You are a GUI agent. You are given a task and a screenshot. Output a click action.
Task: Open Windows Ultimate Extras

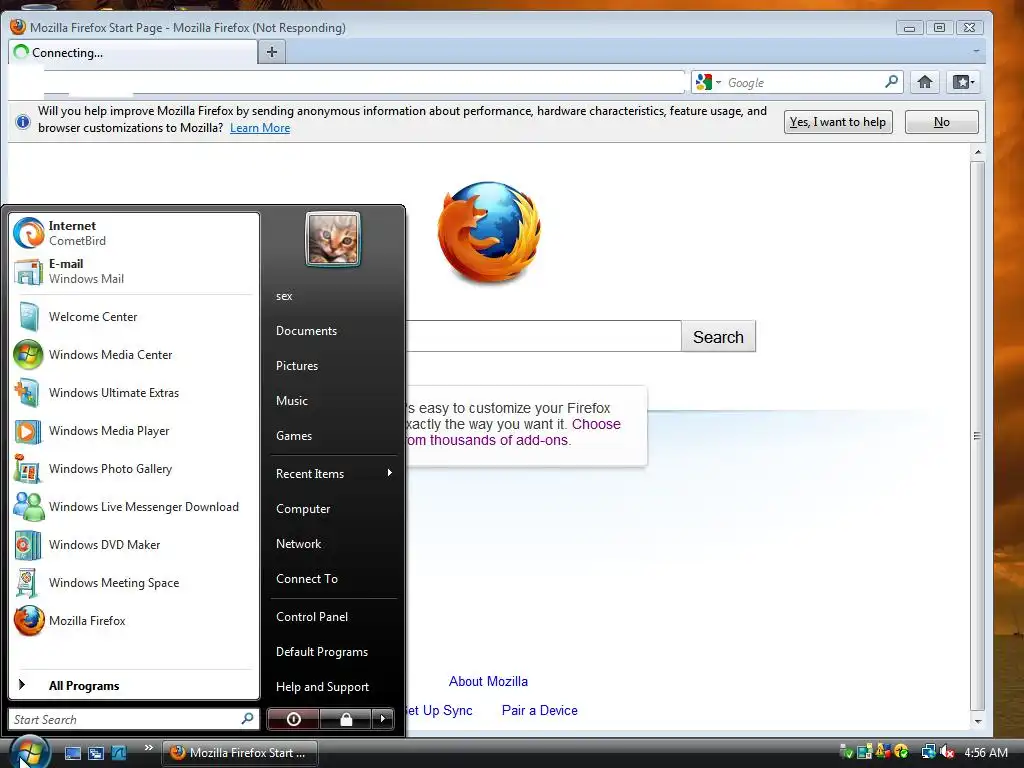click(x=134, y=392)
